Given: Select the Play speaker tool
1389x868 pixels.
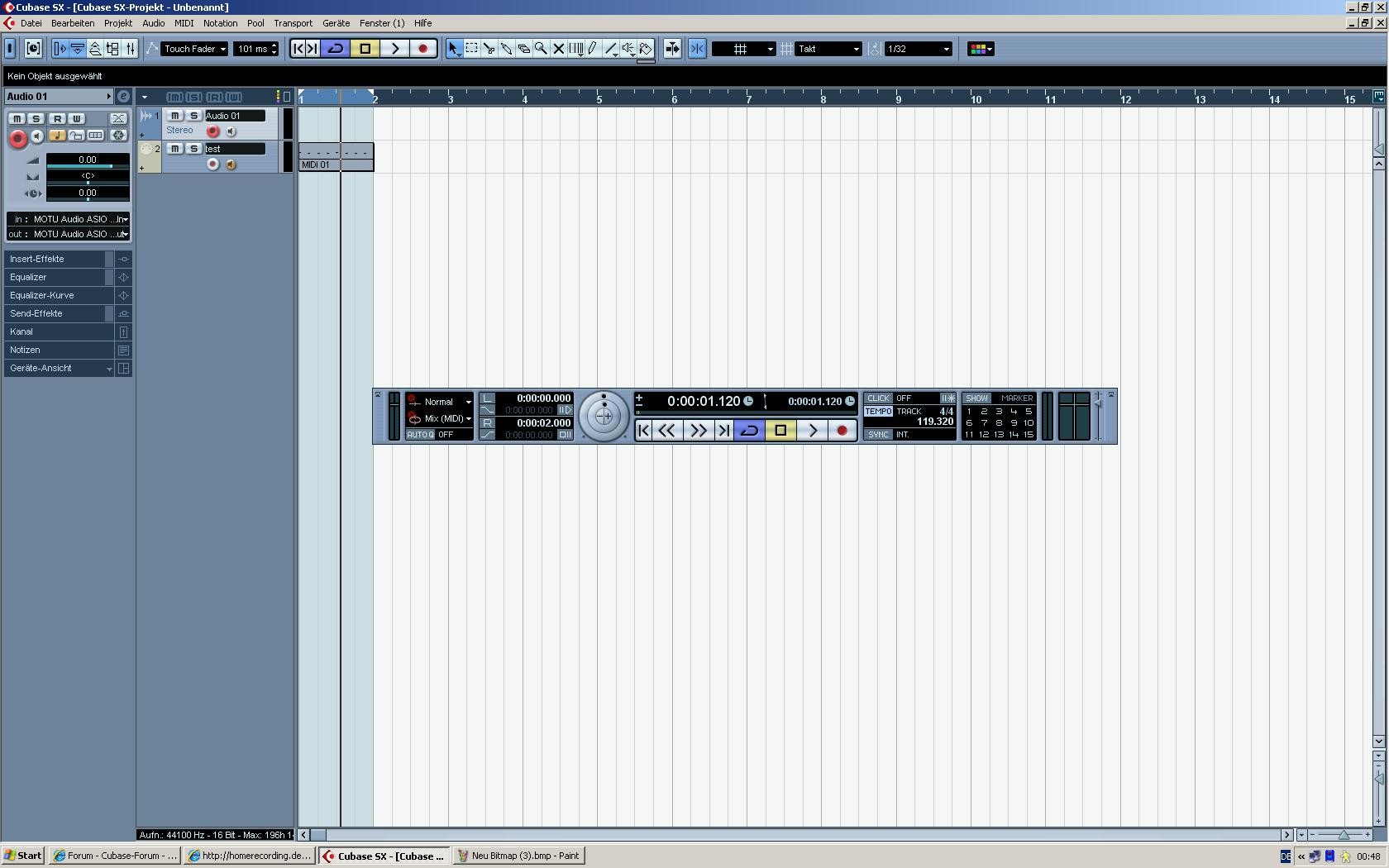Looking at the screenshot, I should [628, 49].
